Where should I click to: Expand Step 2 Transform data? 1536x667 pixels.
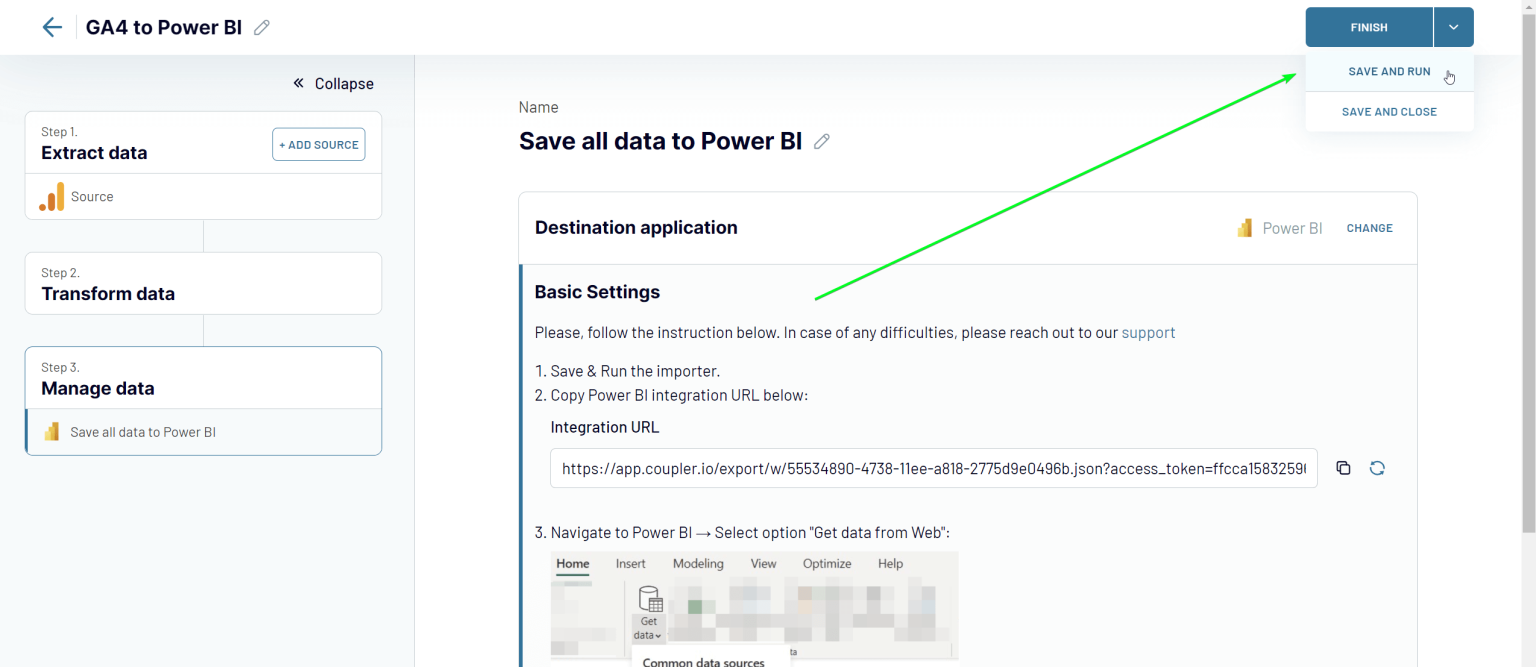pos(203,283)
